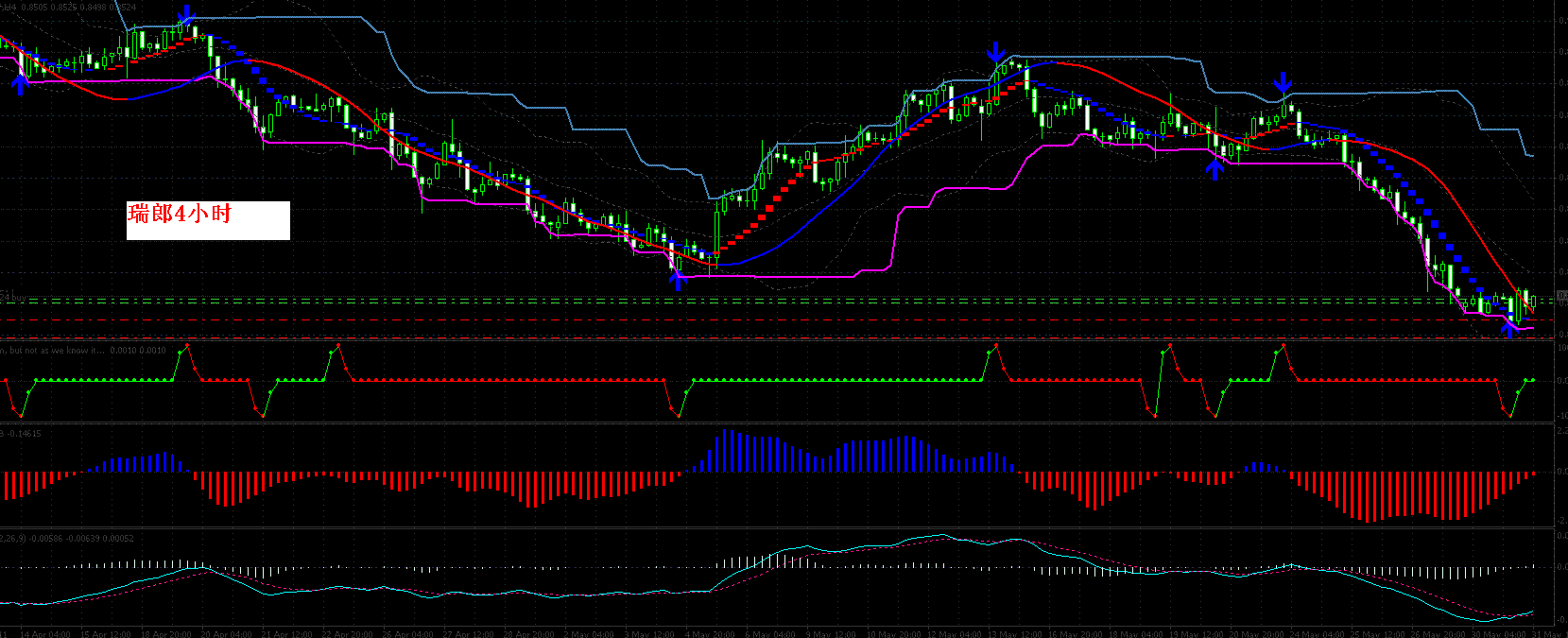The width and height of the screenshot is (1568, 638).
Task: Click the 20 May 20:00 time axis label
Action: 1258,634
